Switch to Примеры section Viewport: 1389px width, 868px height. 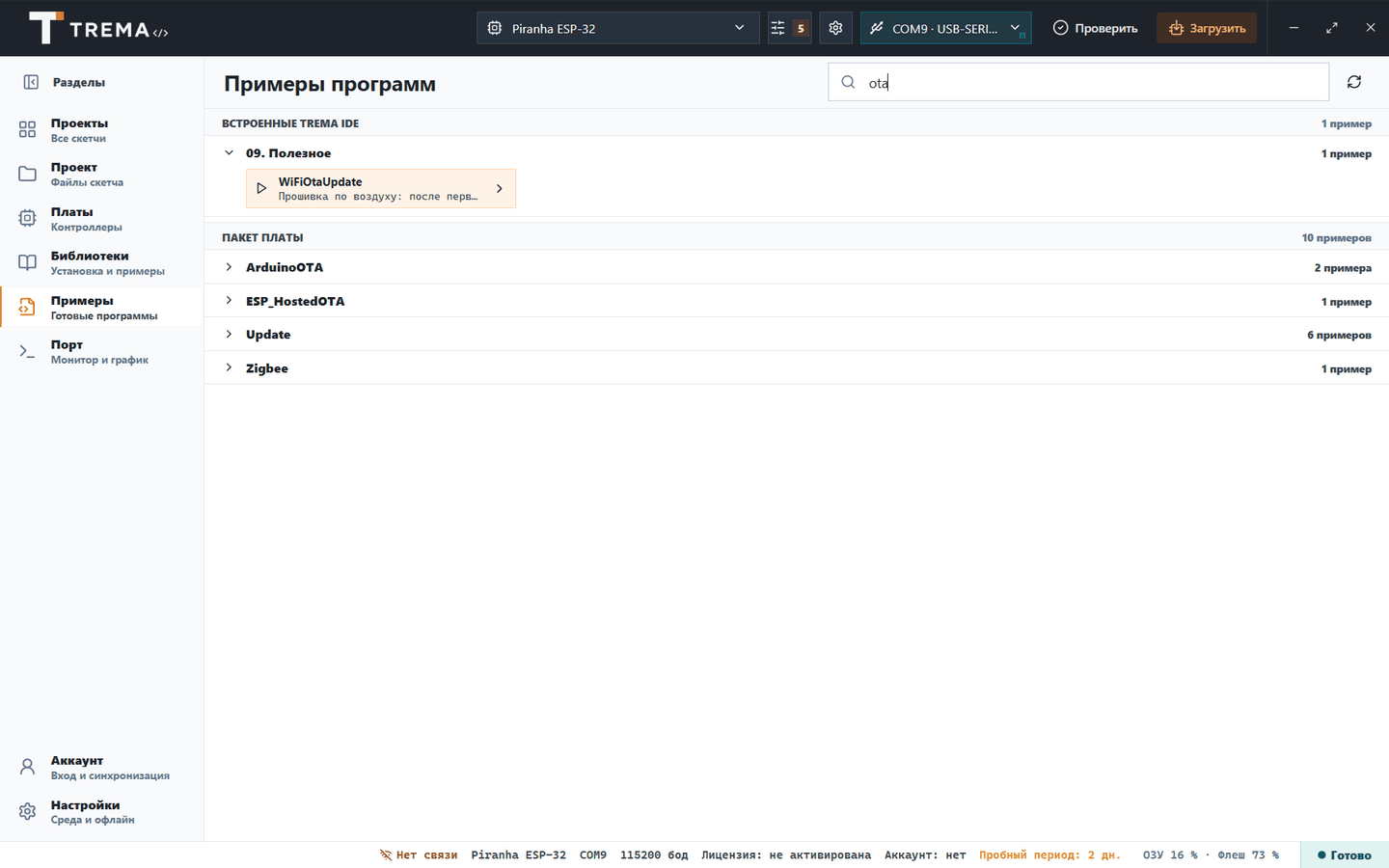coord(102,307)
